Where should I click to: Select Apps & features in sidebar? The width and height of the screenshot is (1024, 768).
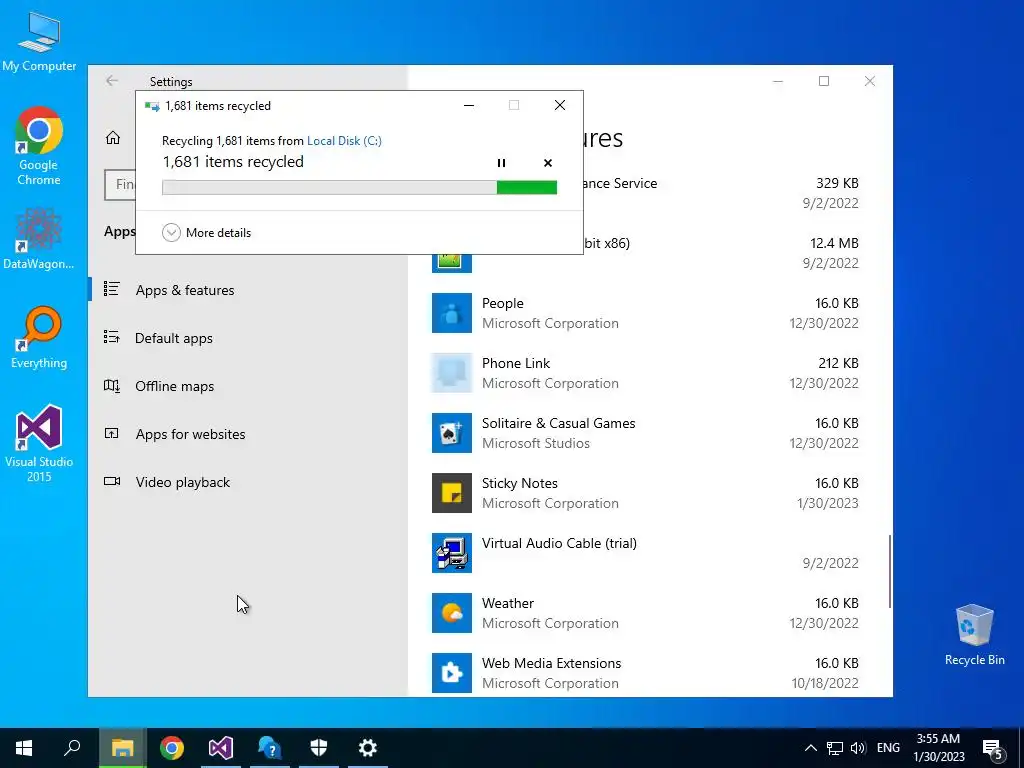[x=248, y=290]
